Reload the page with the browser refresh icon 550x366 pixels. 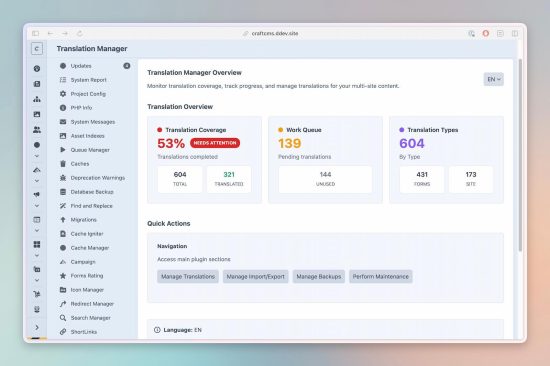click(x=80, y=33)
